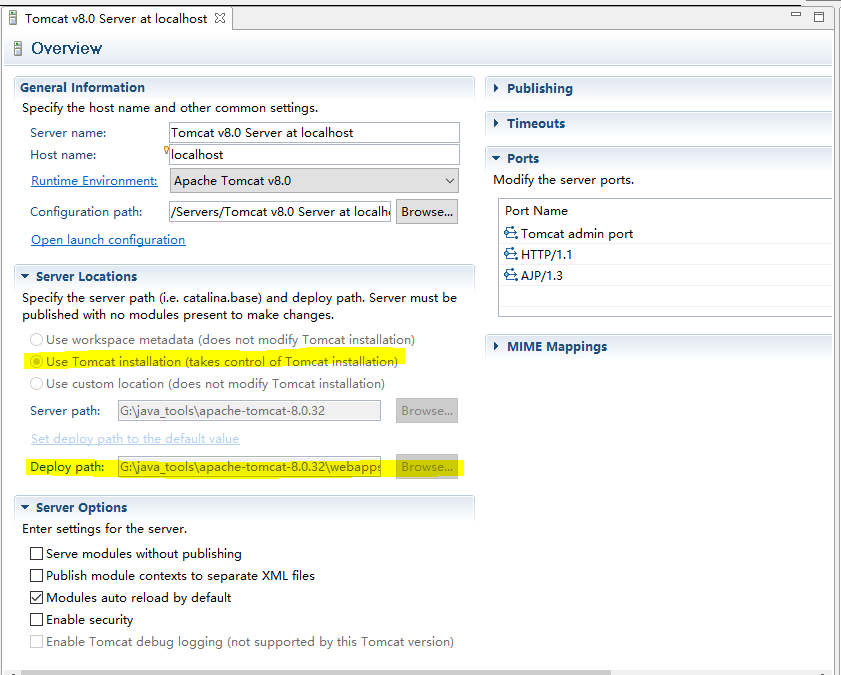Click the horizontal scrollbar at the bottom
The height and width of the screenshot is (675, 841).
point(315,672)
